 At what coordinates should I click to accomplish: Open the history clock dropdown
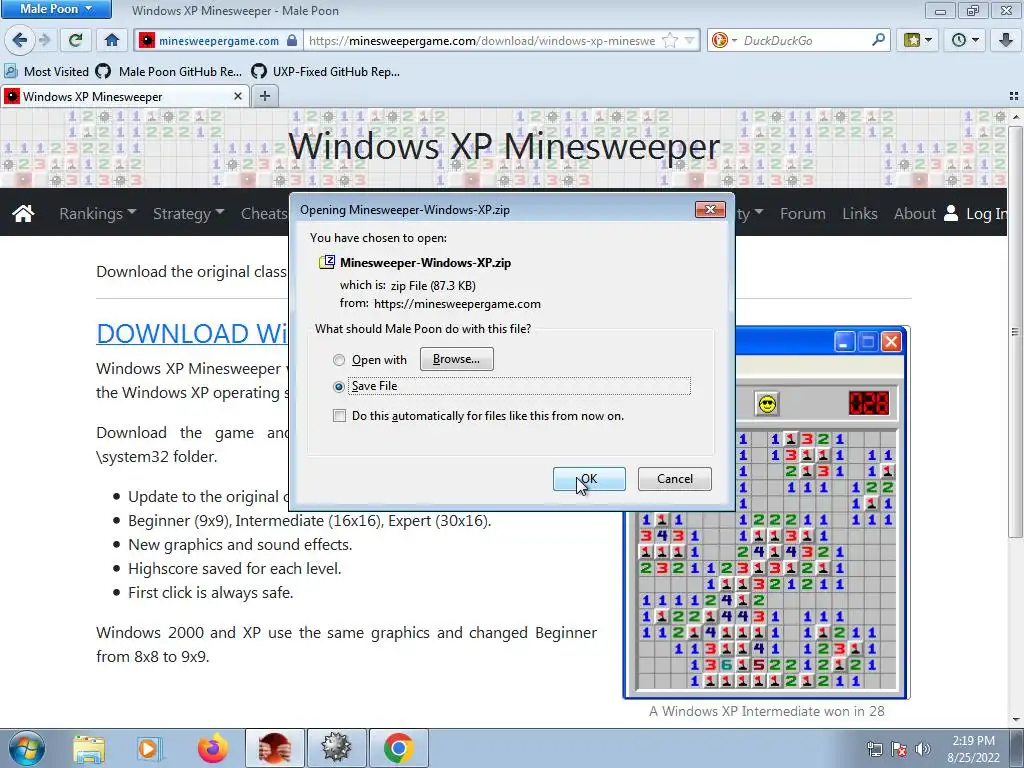(x=965, y=40)
